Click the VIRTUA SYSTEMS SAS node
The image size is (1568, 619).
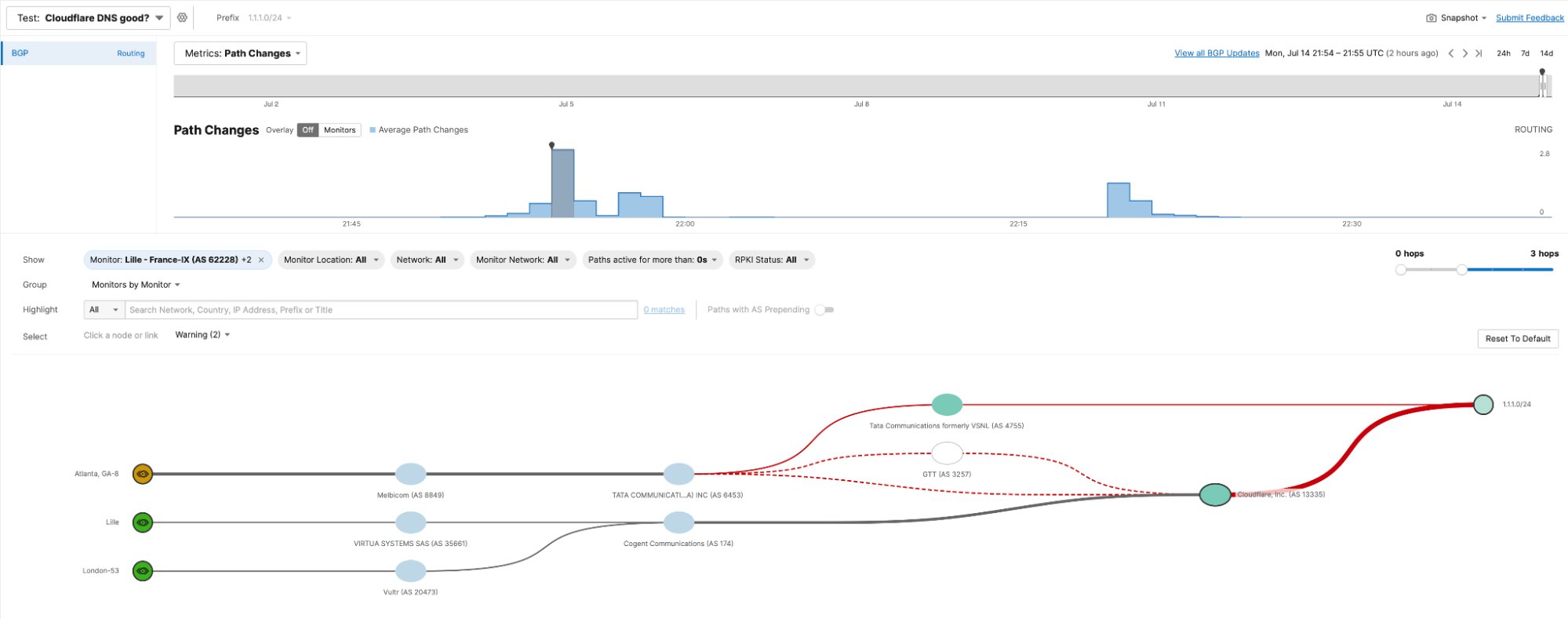point(410,523)
